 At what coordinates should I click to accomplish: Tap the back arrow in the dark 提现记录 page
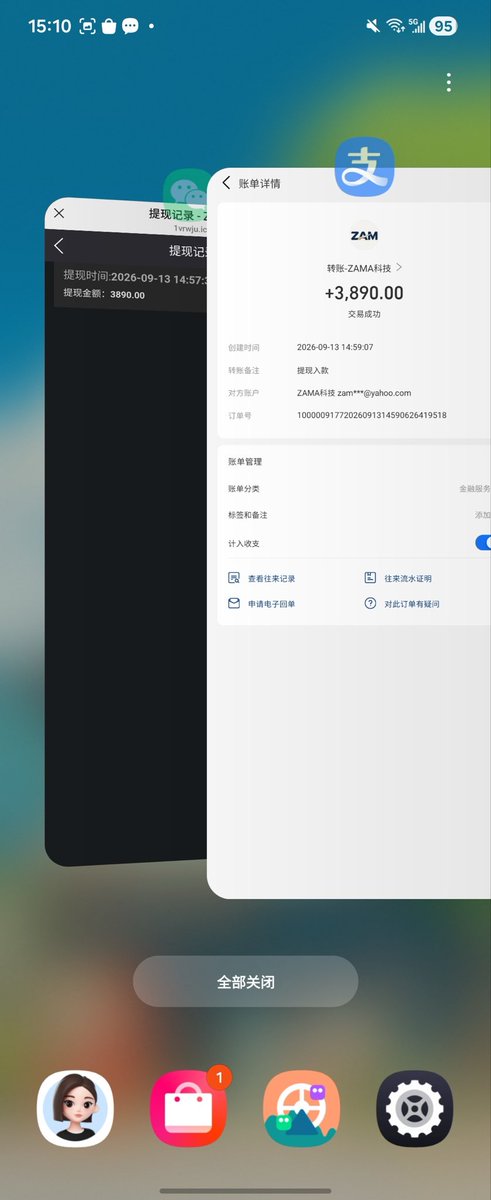[x=59, y=246]
